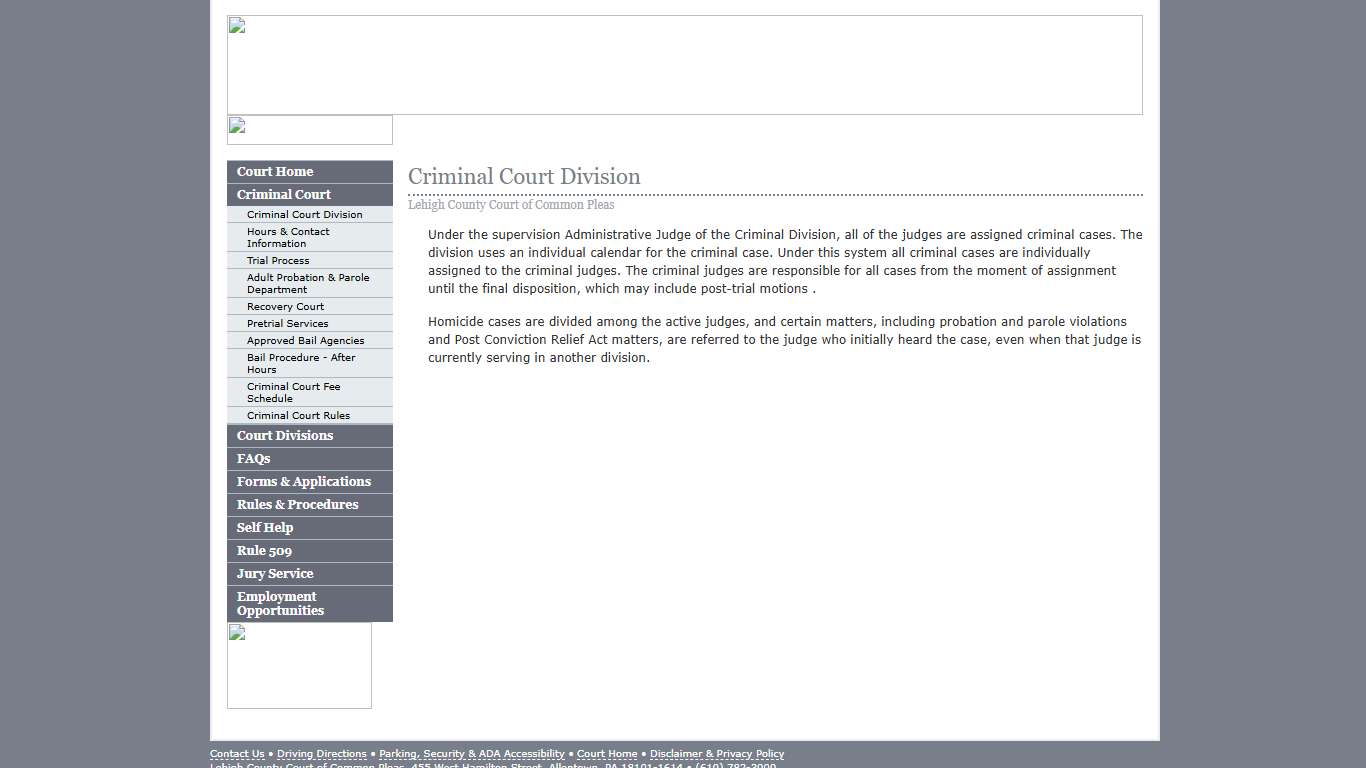View Approved Bail Agencies
The image size is (1366, 768).
304,340
